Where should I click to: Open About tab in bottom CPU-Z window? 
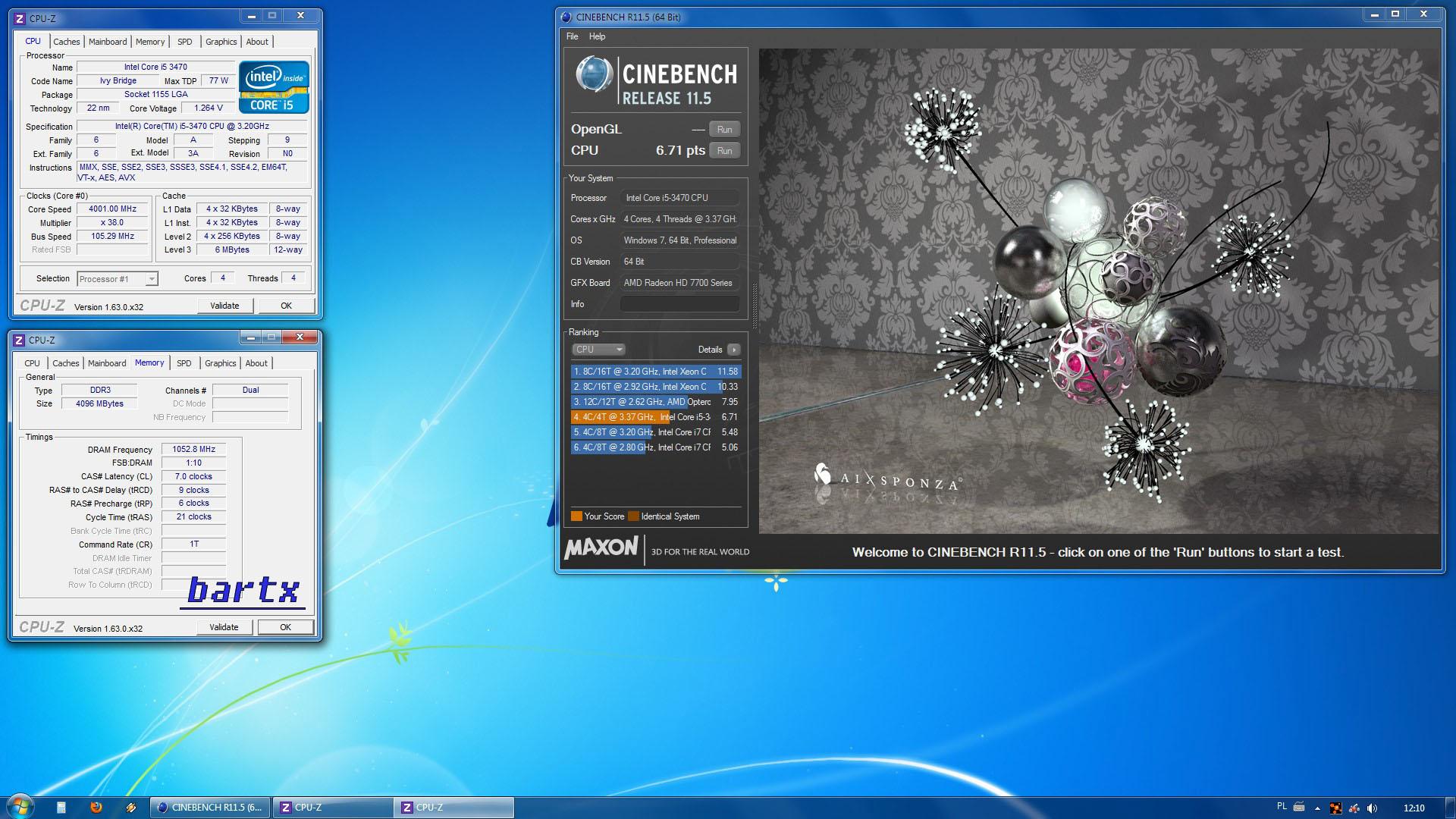click(x=256, y=363)
